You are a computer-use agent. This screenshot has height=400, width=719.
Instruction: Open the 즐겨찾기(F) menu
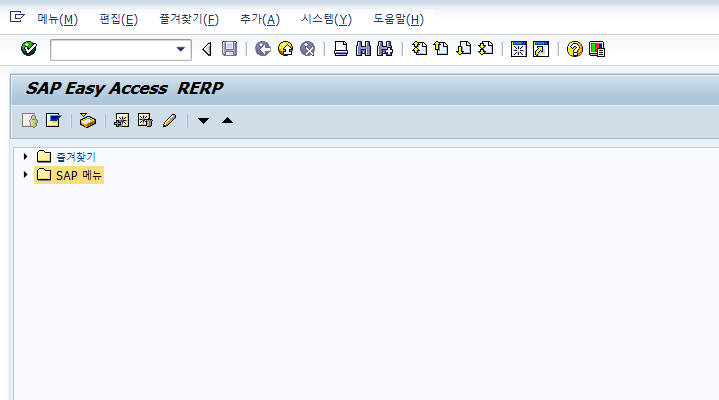[x=189, y=19]
